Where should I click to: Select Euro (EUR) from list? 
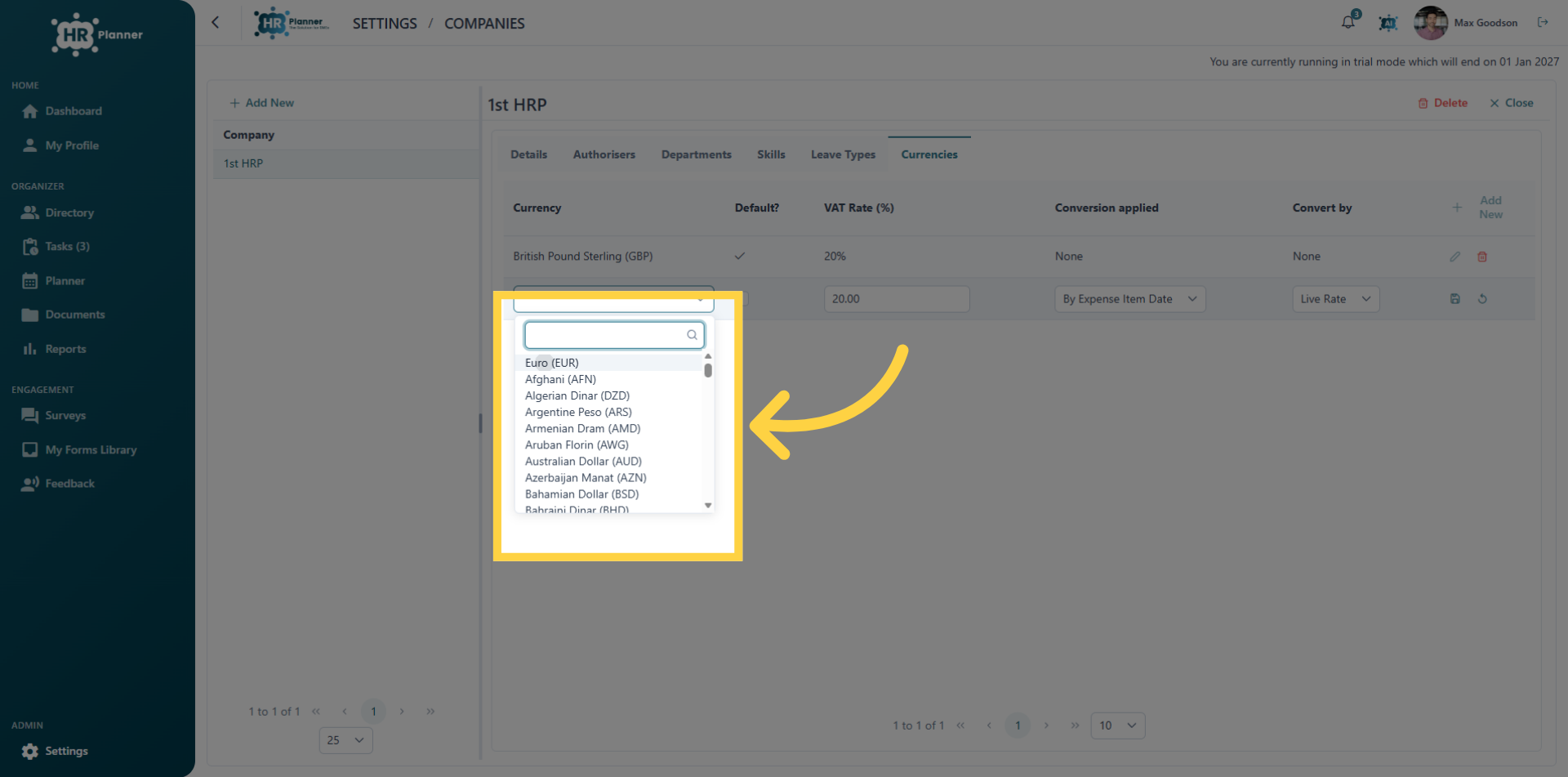pos(609,363)
